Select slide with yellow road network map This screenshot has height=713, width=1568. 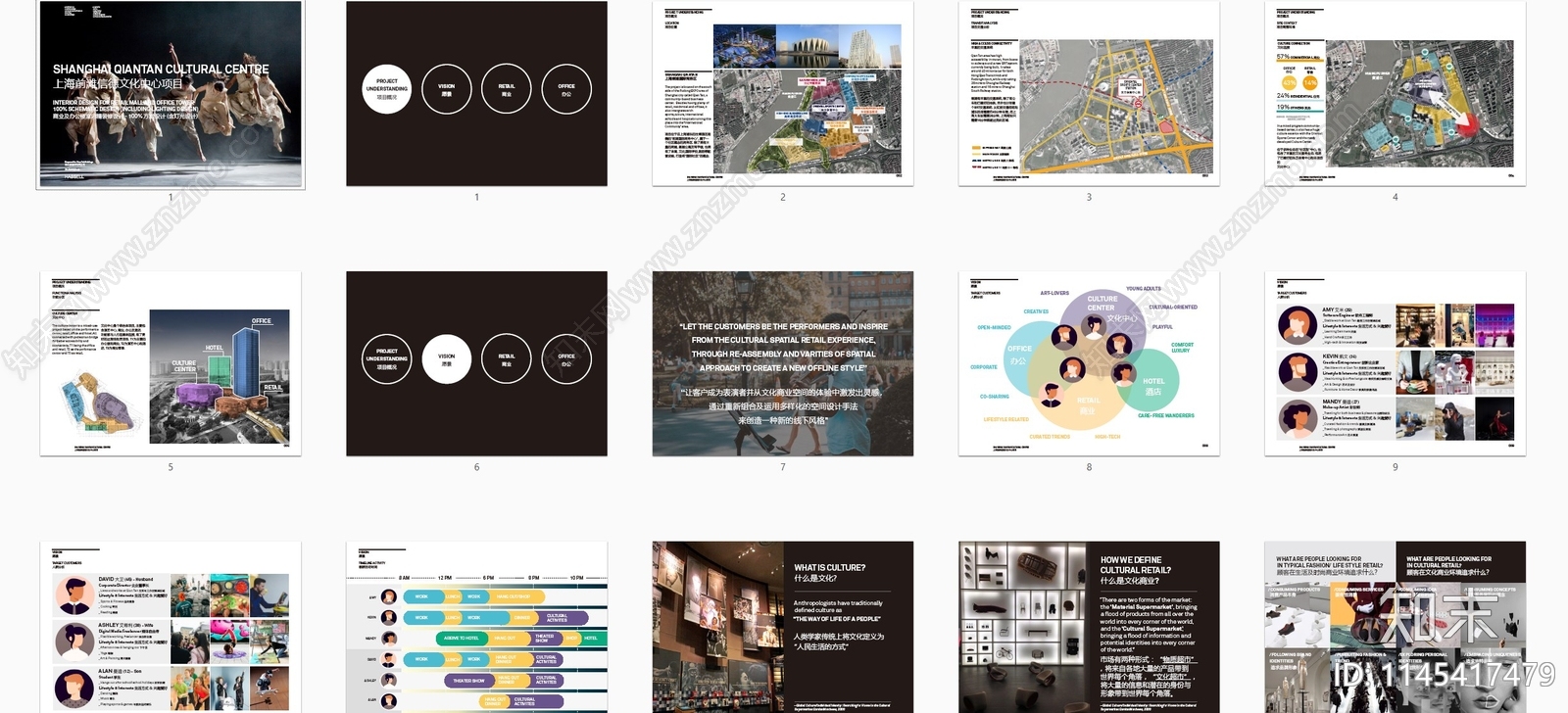pos(1089,93)
